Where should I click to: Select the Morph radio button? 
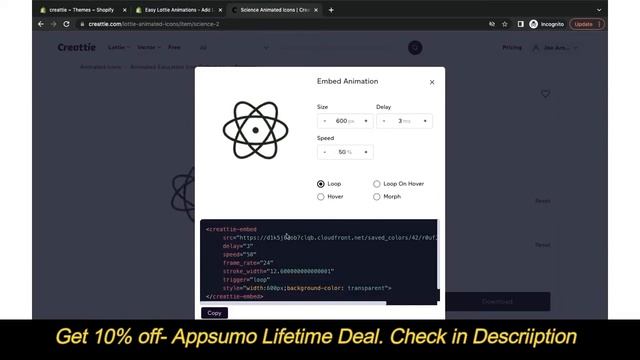pyautogui.click(x=377, y=197)
